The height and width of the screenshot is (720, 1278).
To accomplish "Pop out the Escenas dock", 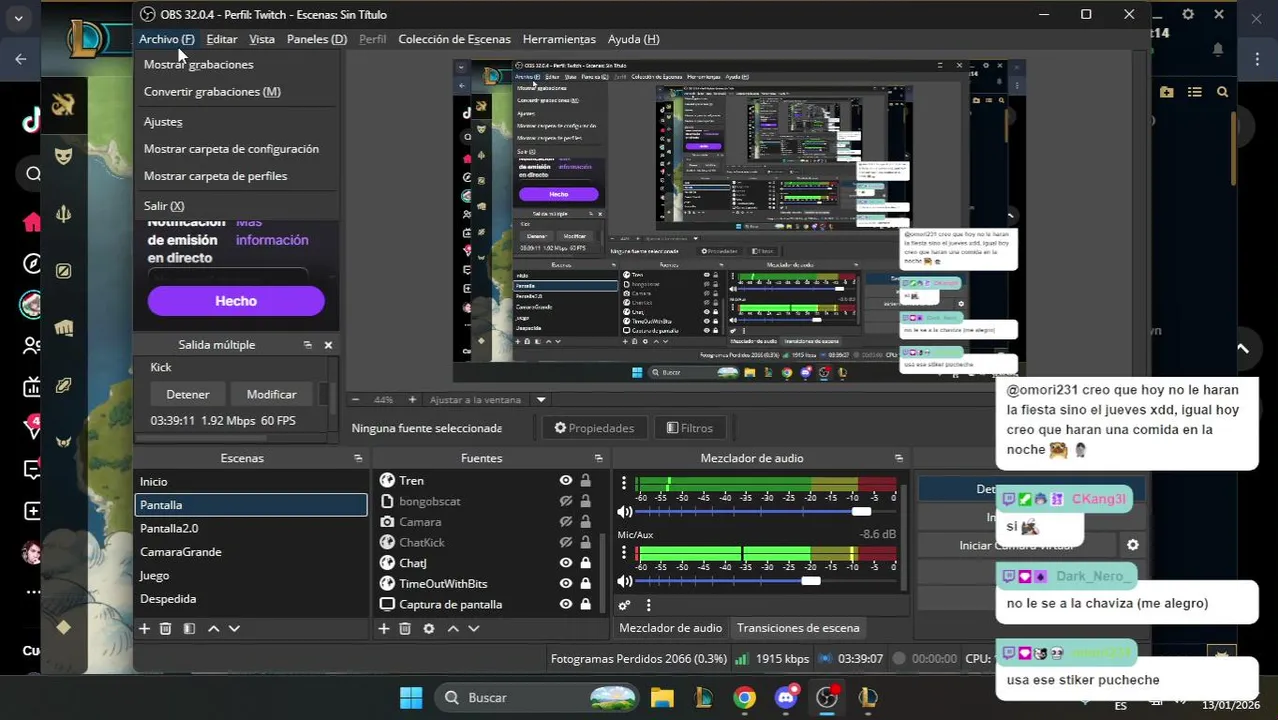I will pyautogui.click(x=358, y=458).
